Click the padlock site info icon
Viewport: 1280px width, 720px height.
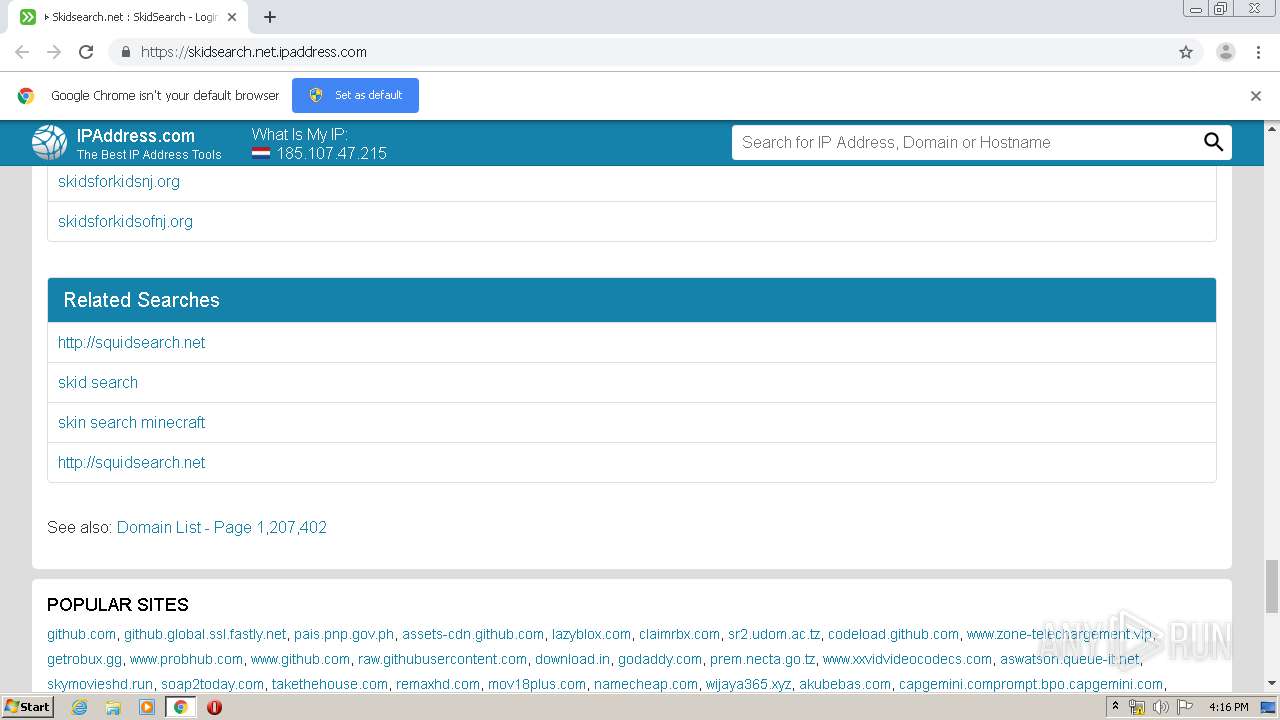[x=125, y=52]
